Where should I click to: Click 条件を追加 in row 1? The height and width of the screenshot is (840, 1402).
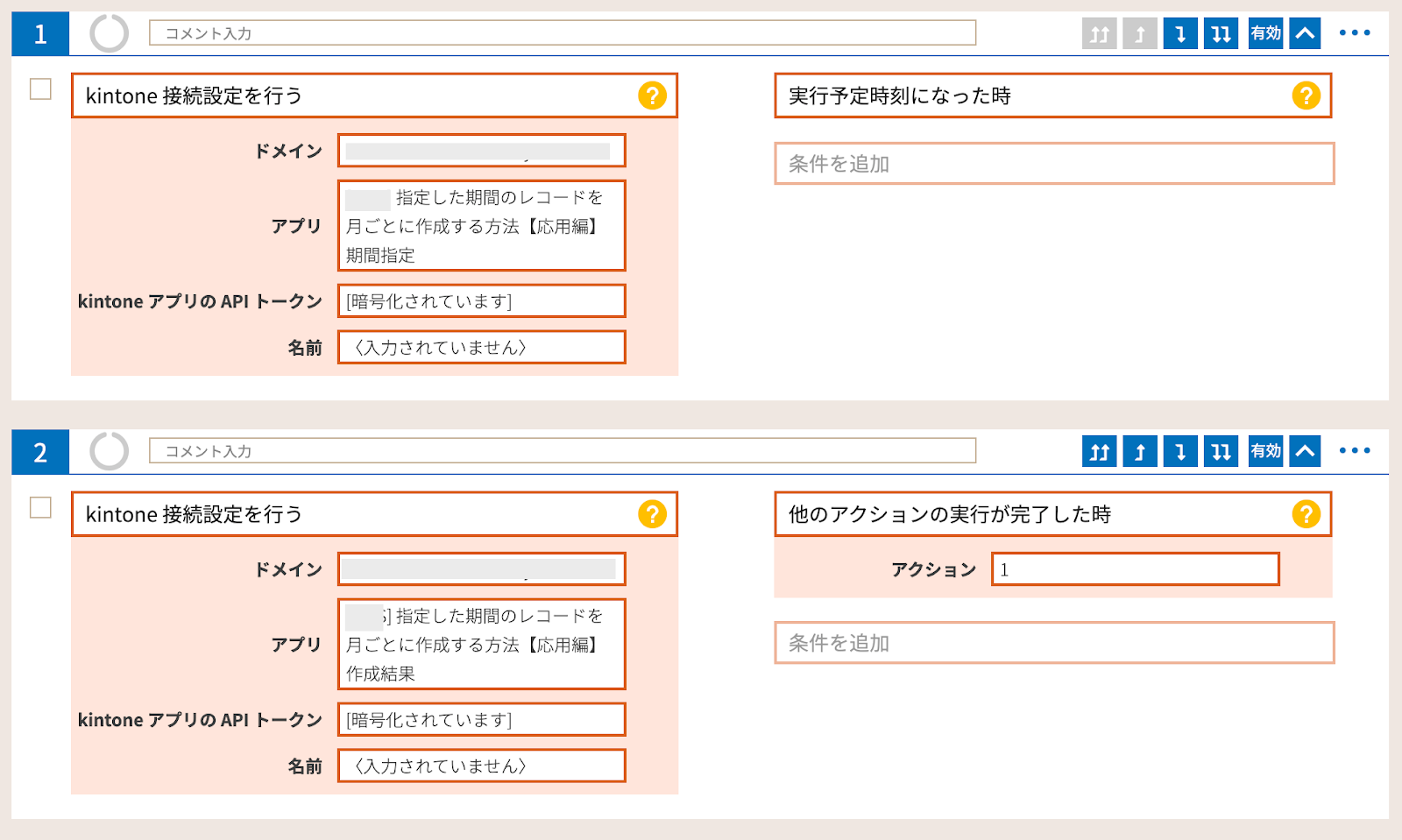pyautogui.click(x=1054, y=164)
